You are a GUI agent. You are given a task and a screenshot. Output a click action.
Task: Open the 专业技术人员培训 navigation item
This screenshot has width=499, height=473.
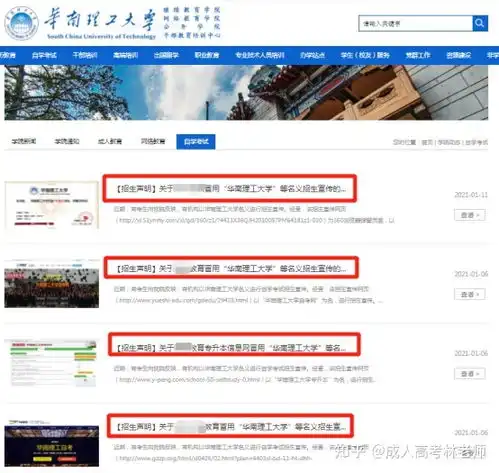click(260, 55)
